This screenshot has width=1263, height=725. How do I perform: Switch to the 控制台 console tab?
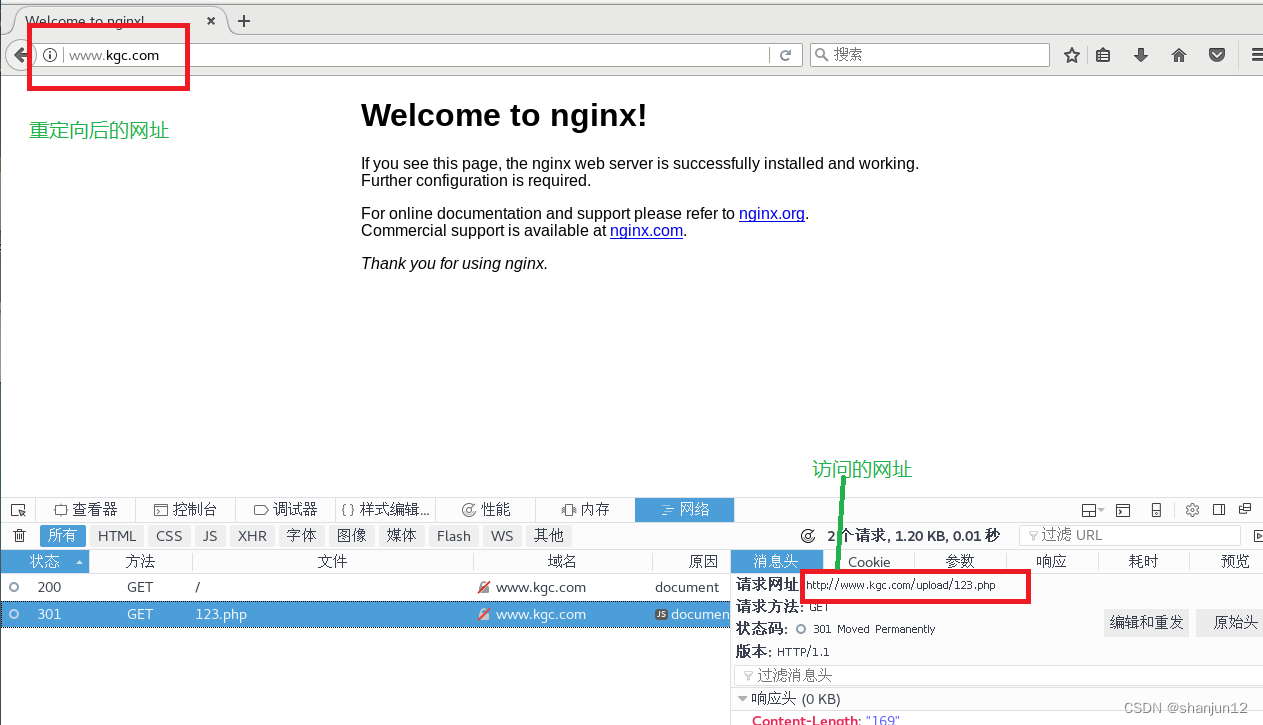point(184,510)
